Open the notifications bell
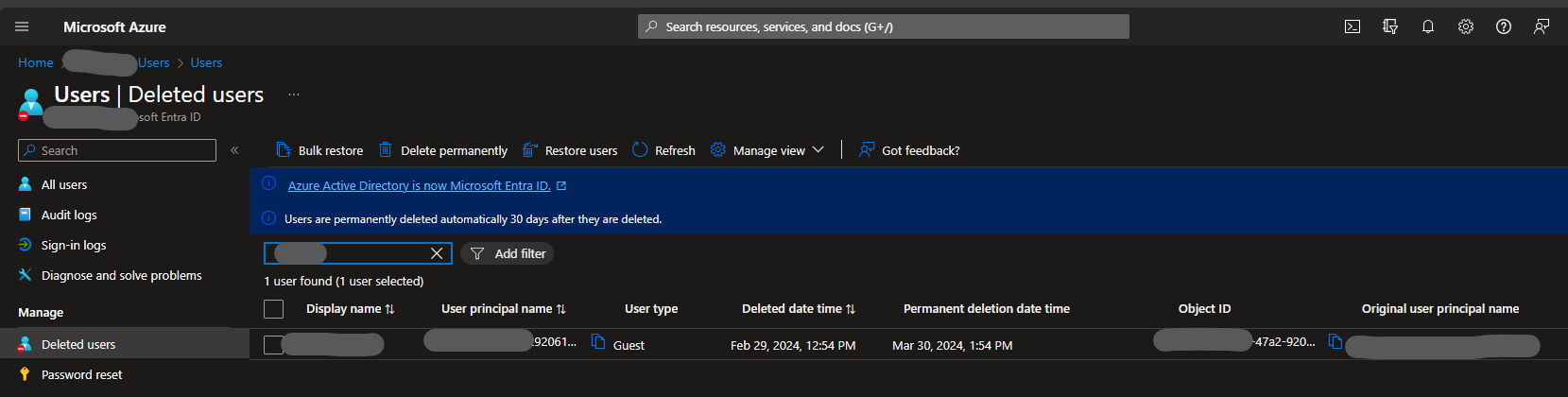This screenshot has width=1568, height=397. click(x=1428, y=26)
